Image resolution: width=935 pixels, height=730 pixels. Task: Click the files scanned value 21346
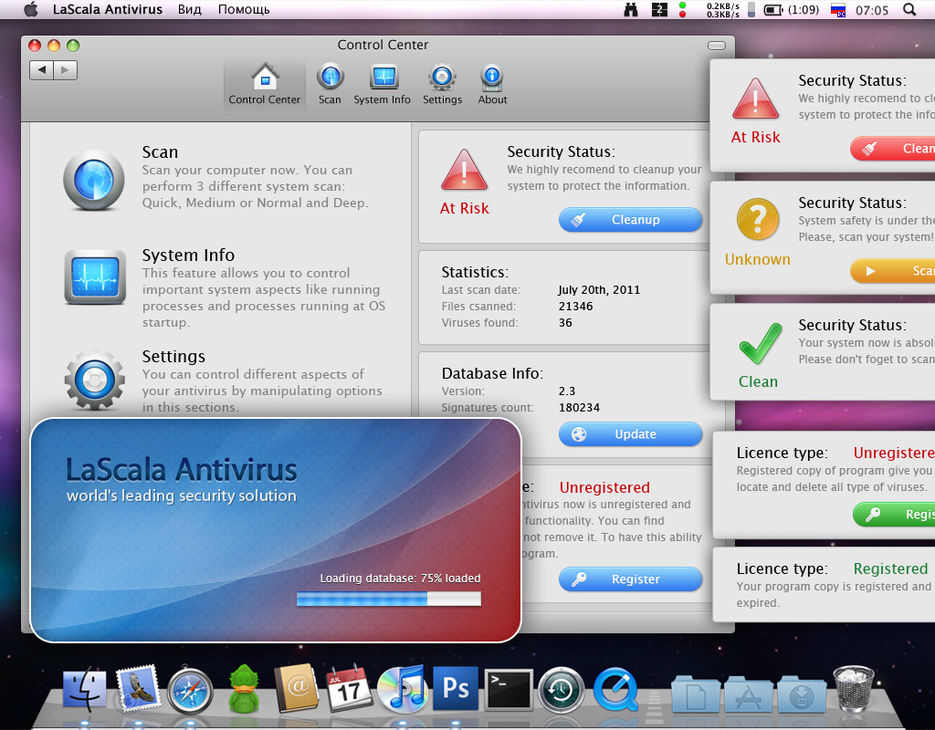[575, 306]
